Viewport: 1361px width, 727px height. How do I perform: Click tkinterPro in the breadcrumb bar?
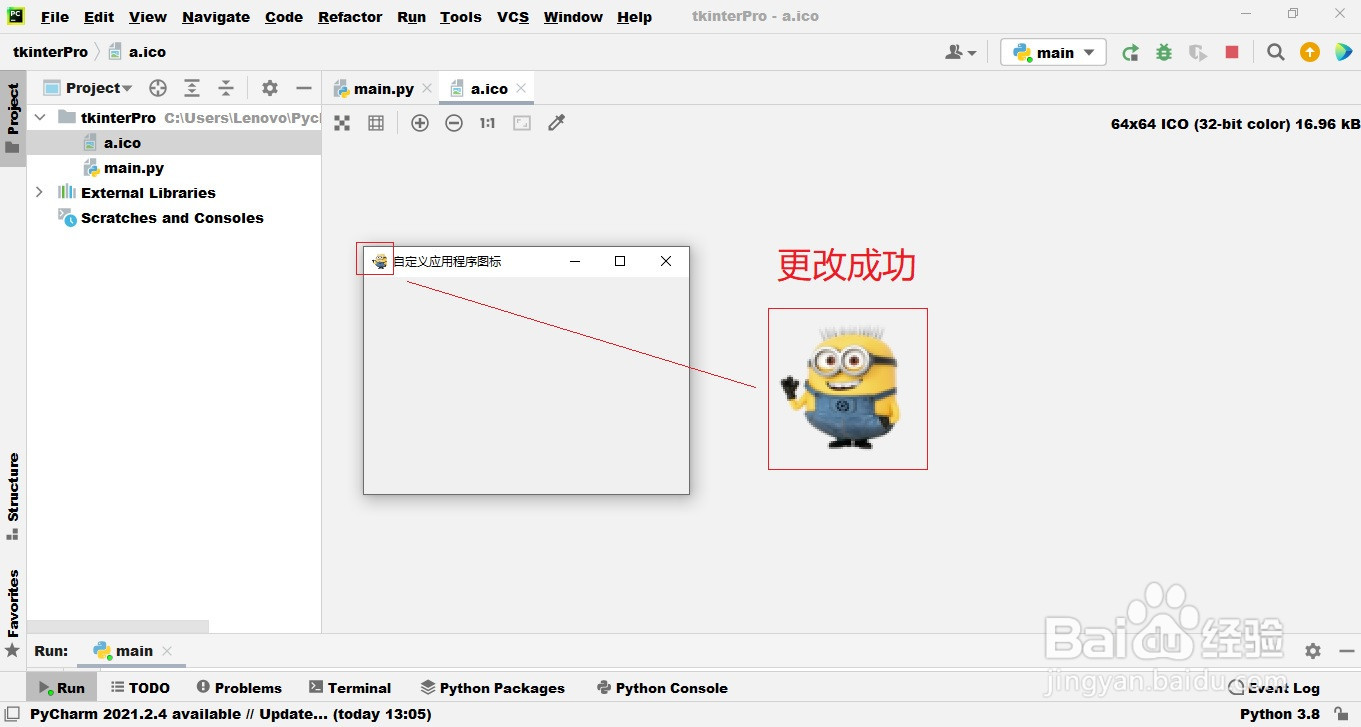click(x=50, y=52)
